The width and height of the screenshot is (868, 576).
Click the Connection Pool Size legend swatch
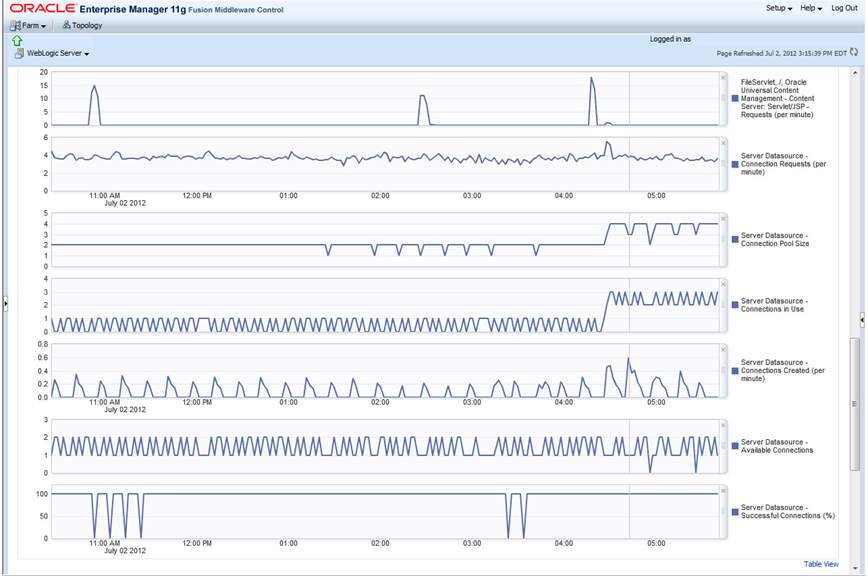pos(735,240)
